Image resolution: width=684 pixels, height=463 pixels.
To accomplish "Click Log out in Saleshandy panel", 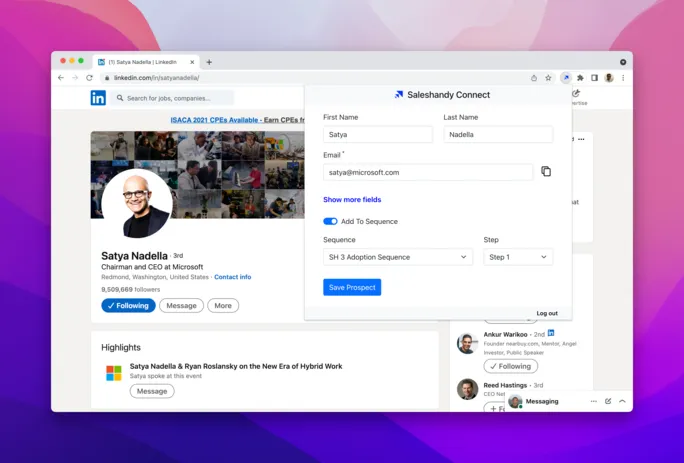I will point(547,313).
